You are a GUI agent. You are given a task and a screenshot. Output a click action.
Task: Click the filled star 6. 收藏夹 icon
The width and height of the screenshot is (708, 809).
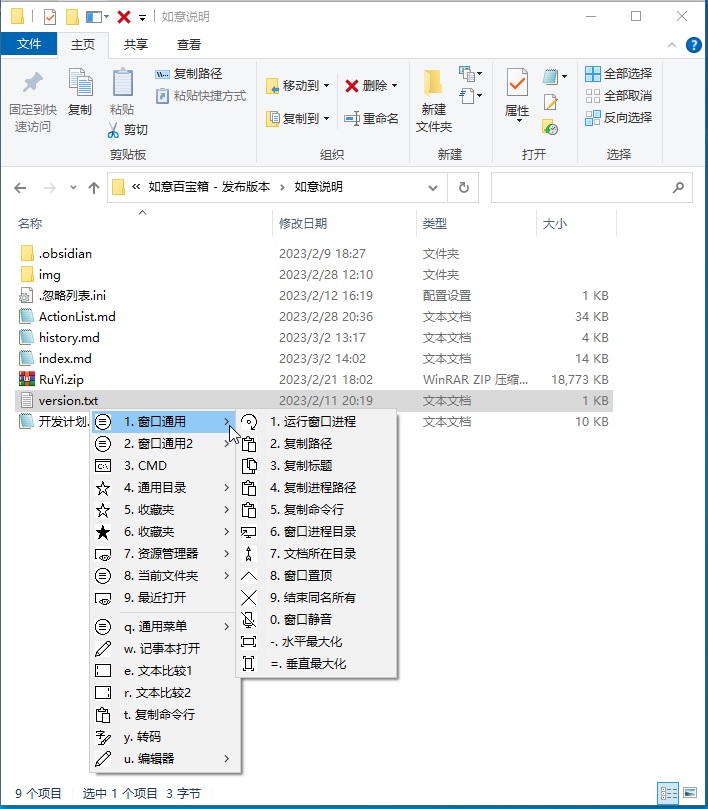[x=103, y=532]
